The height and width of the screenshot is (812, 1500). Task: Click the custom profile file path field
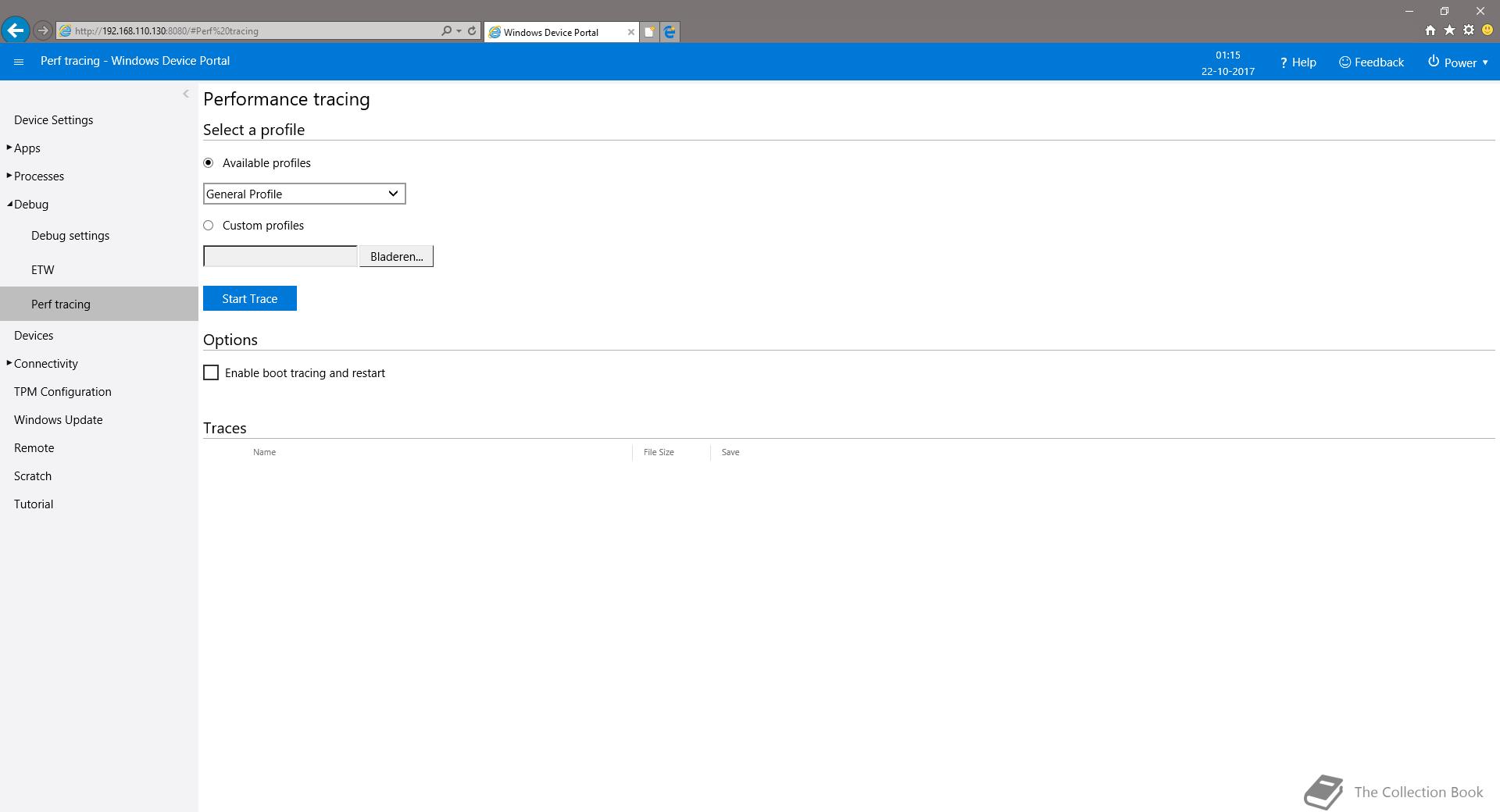click(x=280, y=256)
